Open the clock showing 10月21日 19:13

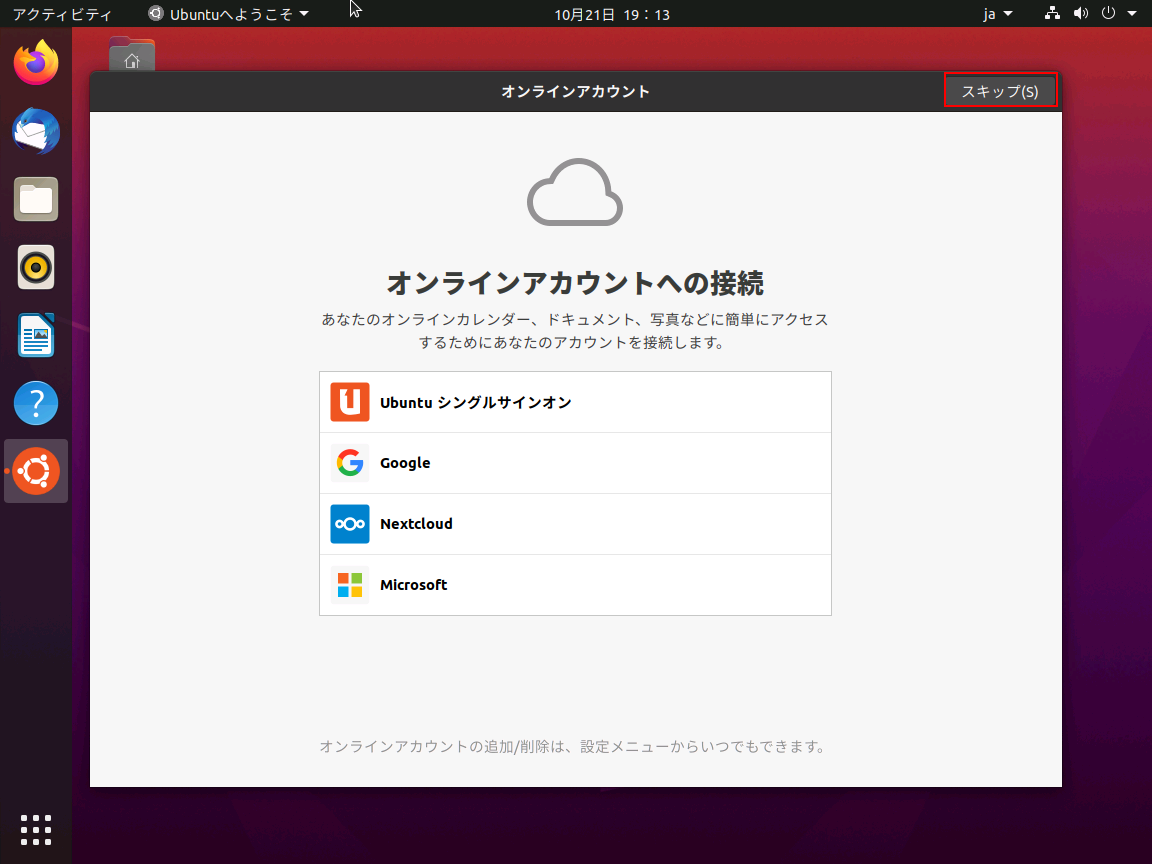(x=612, y=14)
